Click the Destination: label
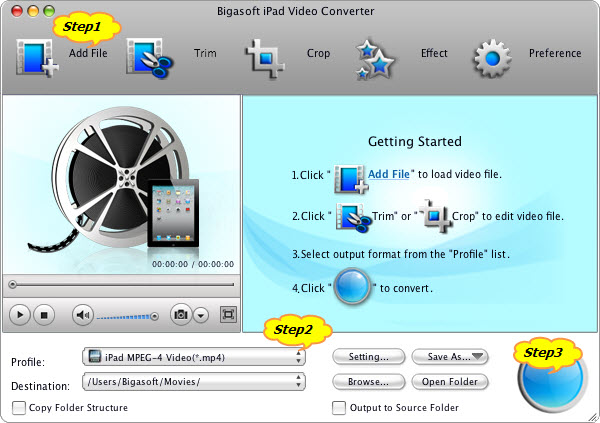 click(x=41, y=386)
